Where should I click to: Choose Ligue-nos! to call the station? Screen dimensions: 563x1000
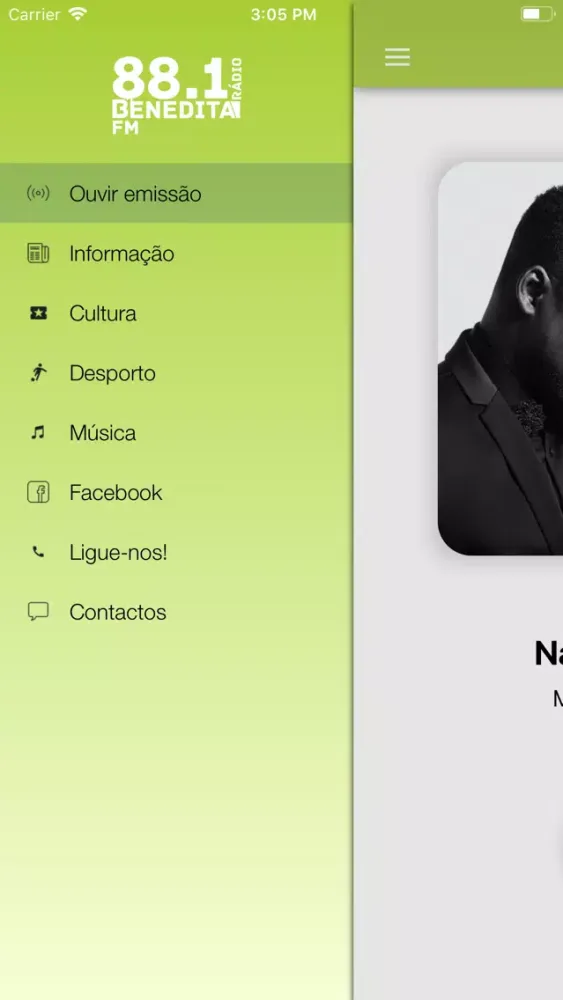point(176,552)
